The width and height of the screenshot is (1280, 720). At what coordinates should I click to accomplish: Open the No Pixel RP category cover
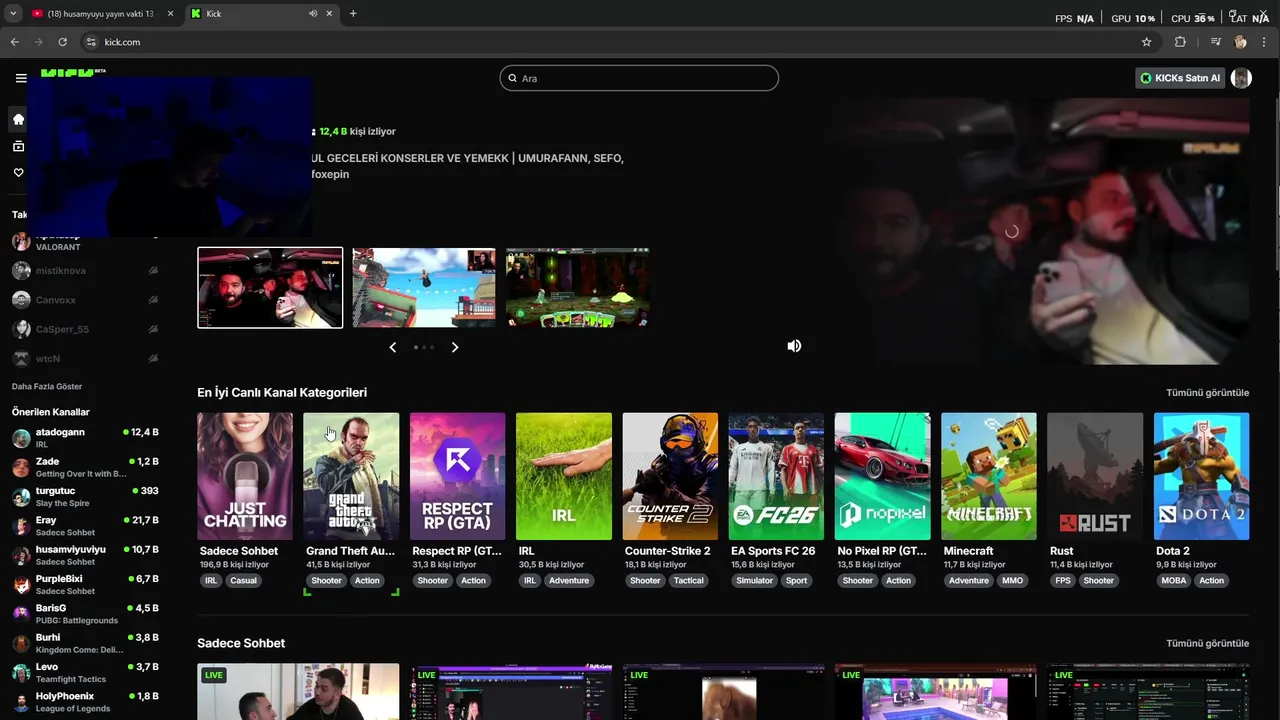[x=882, y=476]
